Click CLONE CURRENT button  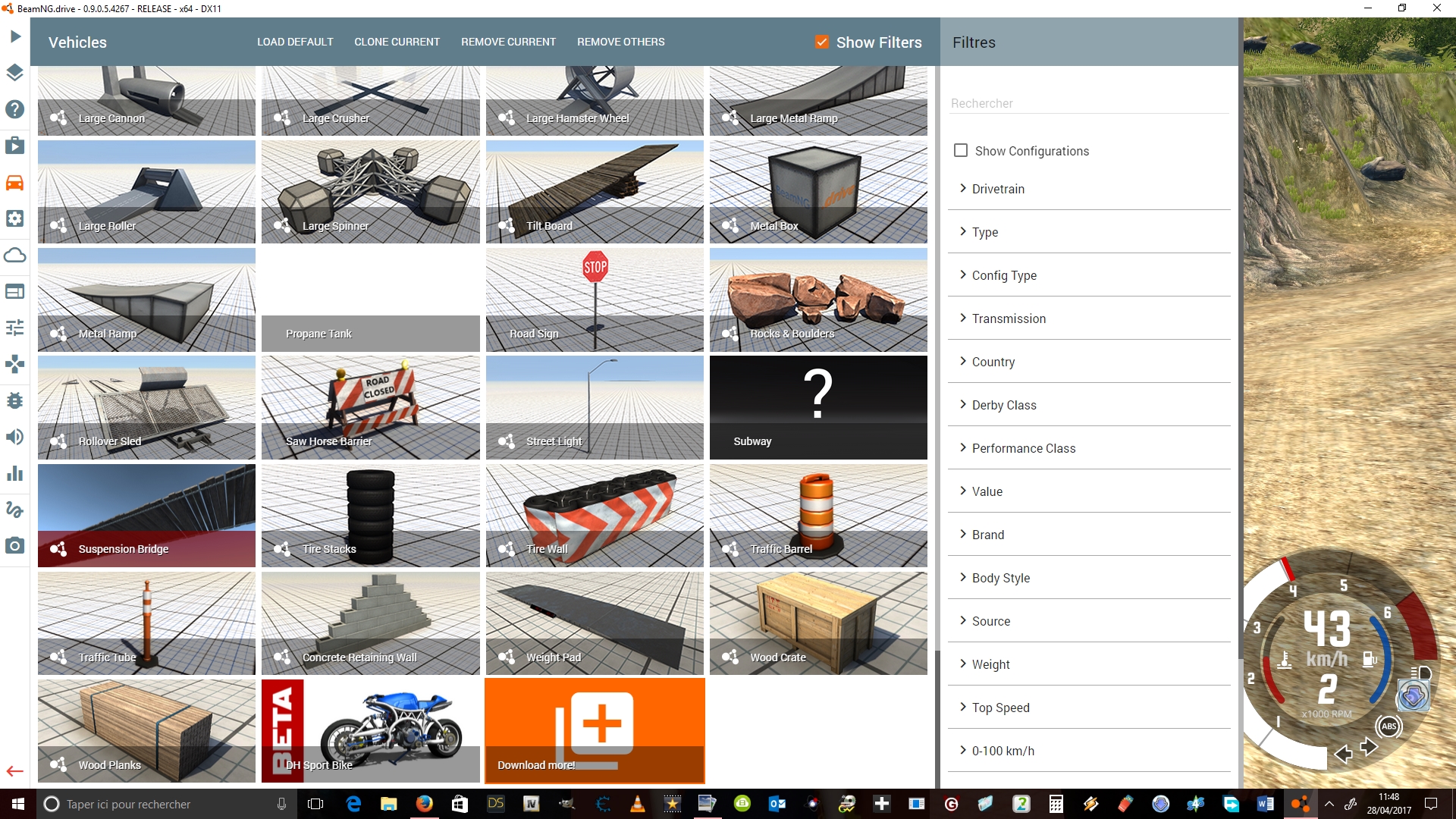pos(397,42)
